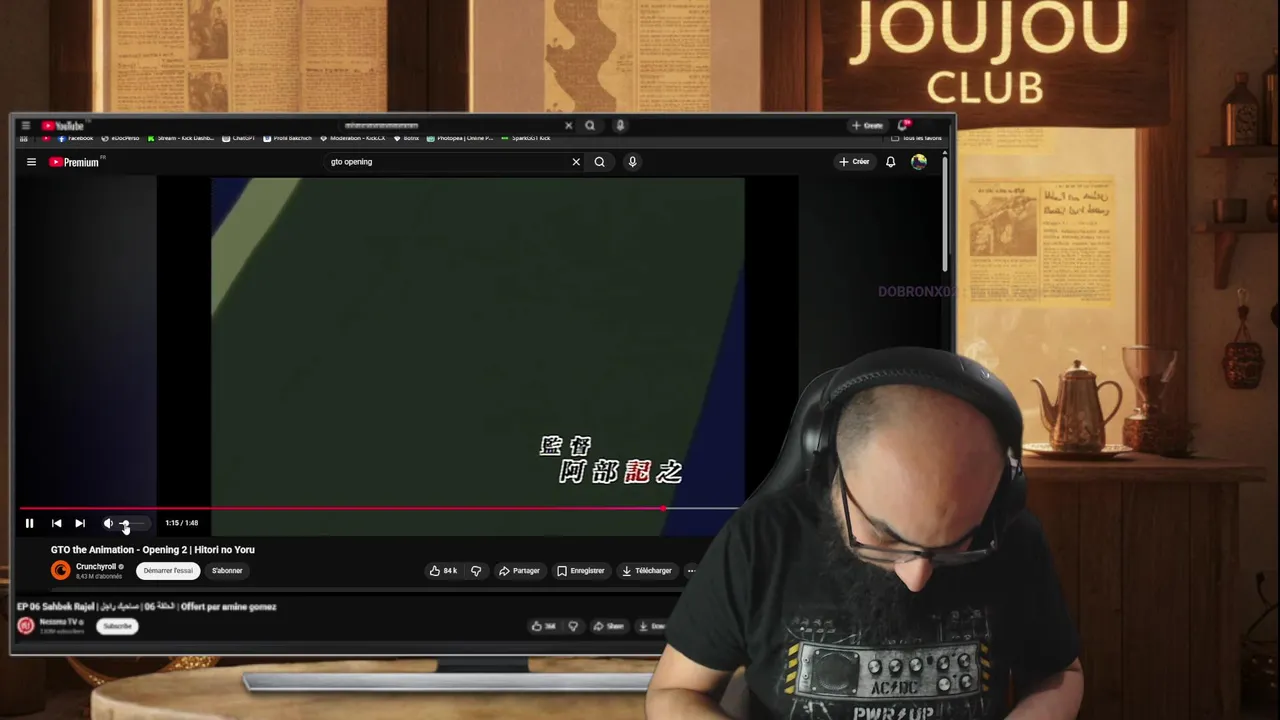Open the Moderation - Kick bookmark
The height and width of the screenshot is (720, 1280).
(x=353, y=138)
